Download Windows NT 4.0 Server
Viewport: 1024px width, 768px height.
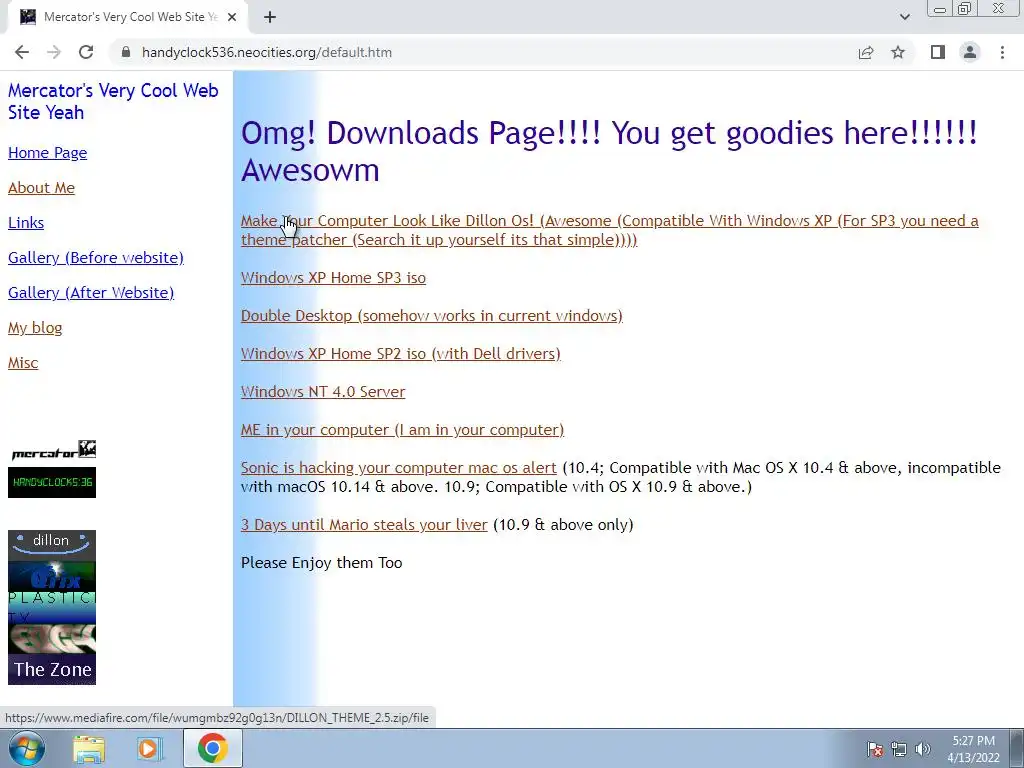coord(323,392)
